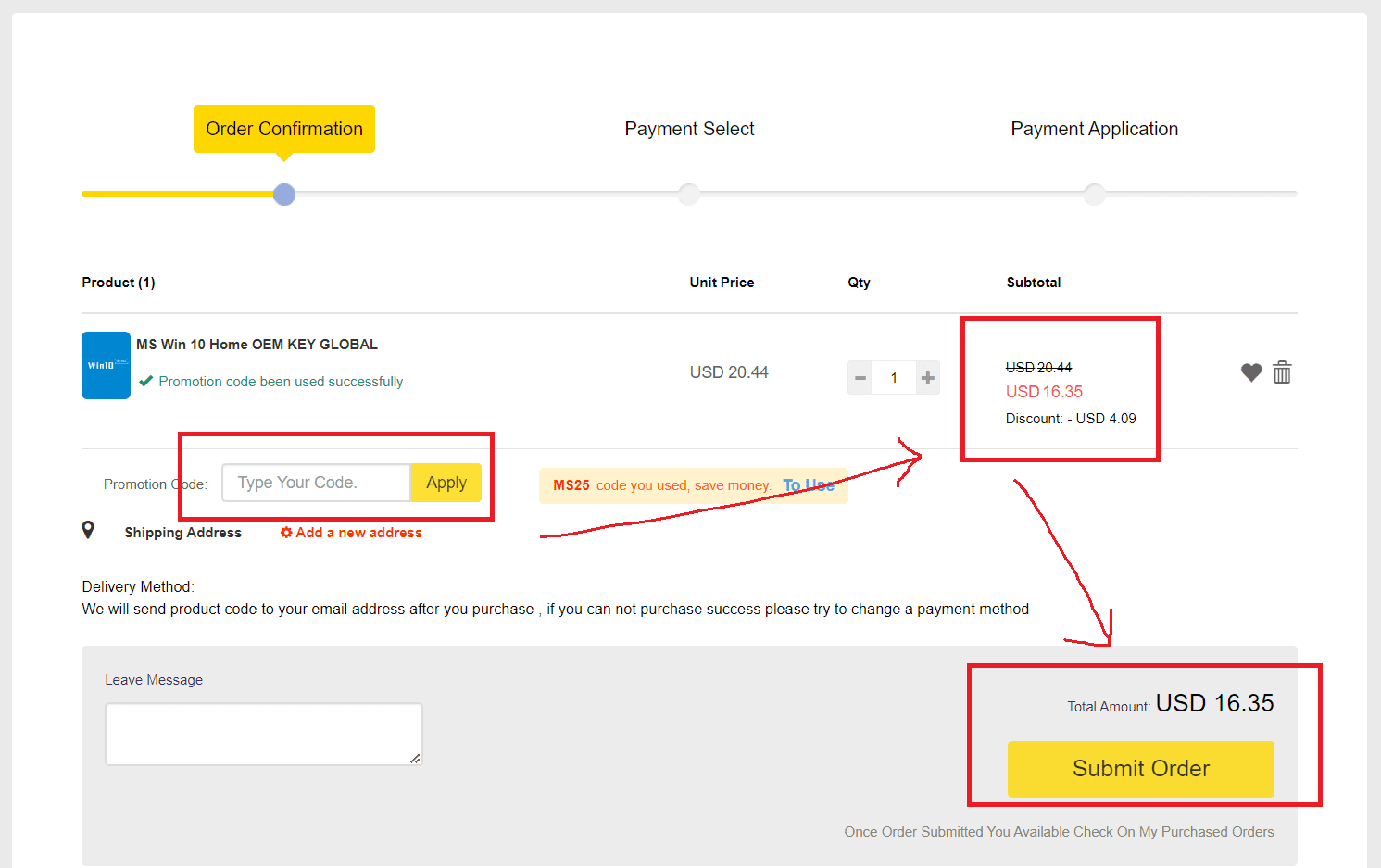Open MS Win 10 Home OEM KEY GLOBAL product
Screen dimensions: 1381x868
point(257,345)
